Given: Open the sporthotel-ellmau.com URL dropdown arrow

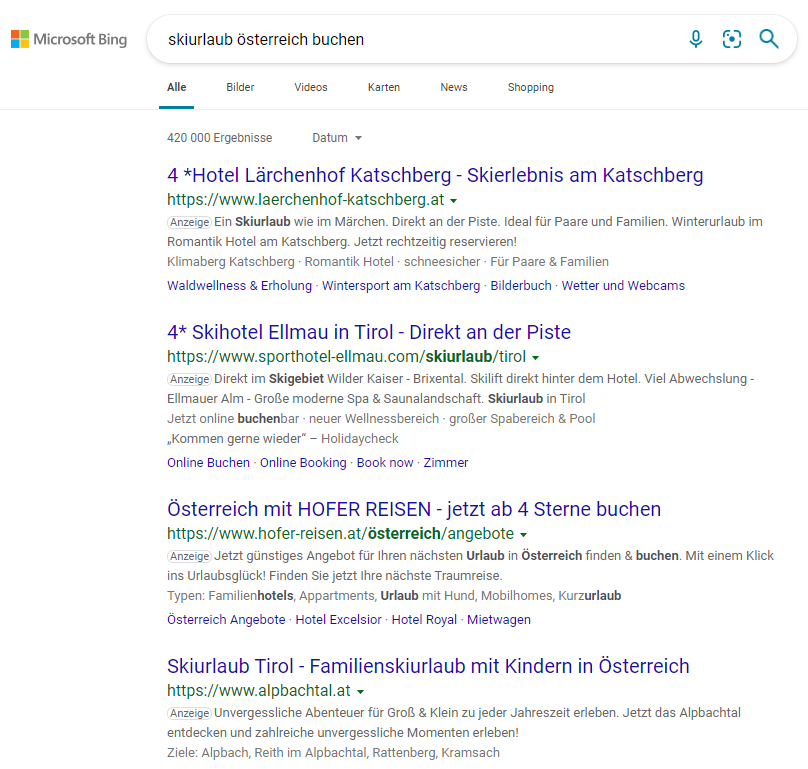Looking at the screenshot, I should tap(535, 358).
